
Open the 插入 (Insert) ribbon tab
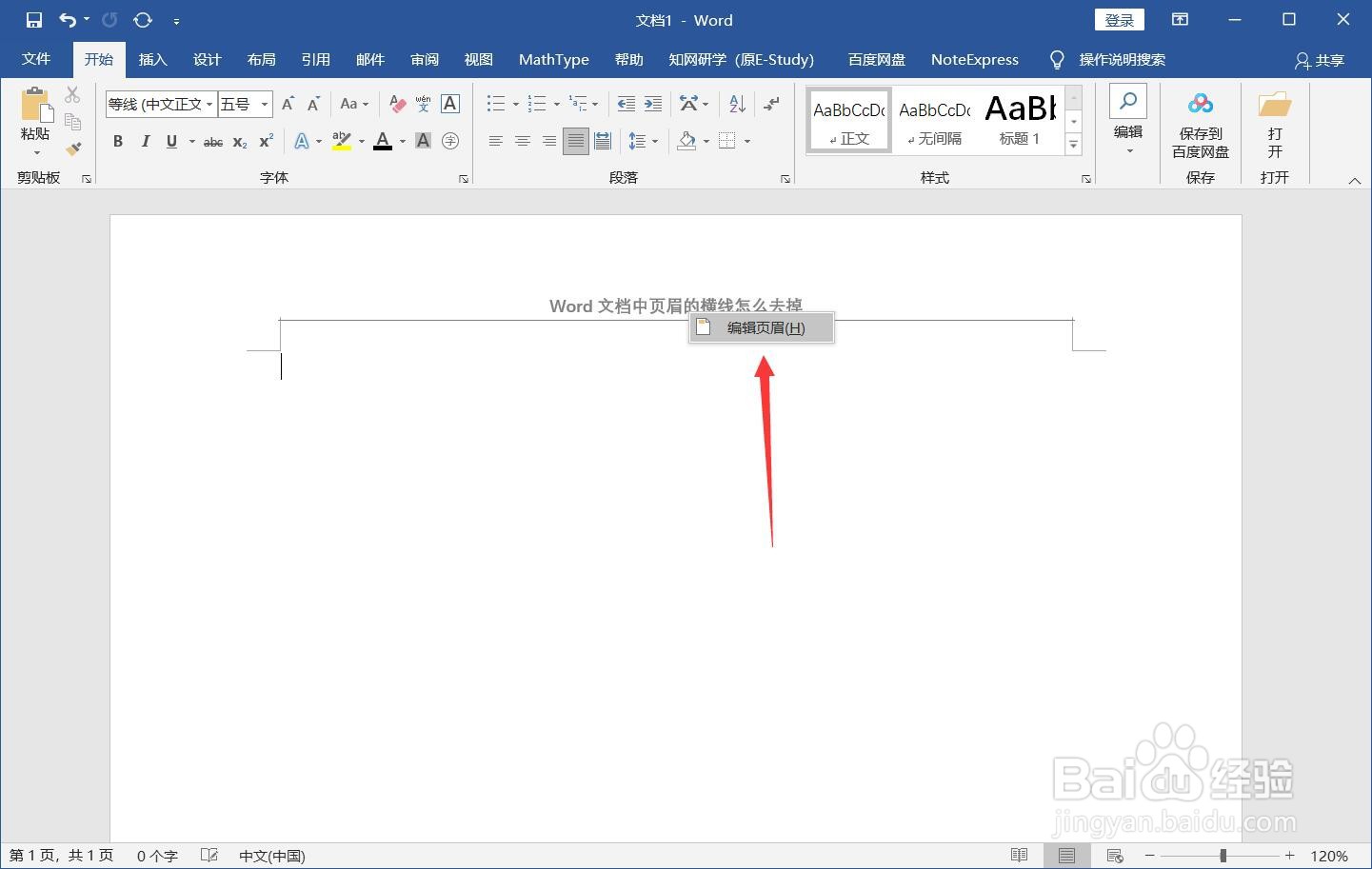pyautogui.click(x=153, y=60)
